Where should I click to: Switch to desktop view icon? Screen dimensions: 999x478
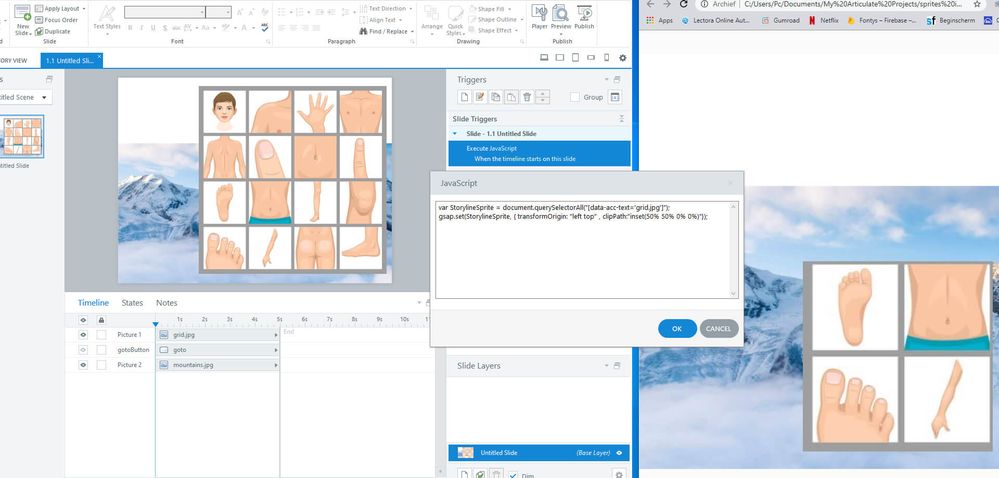point(544,57)
